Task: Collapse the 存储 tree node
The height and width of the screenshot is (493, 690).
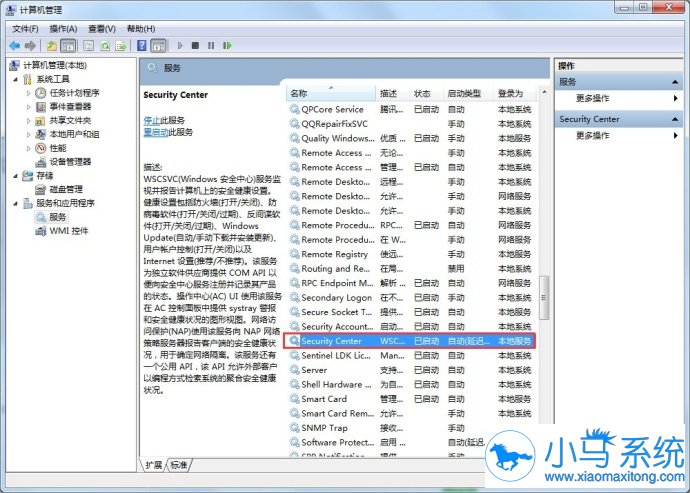Action: [16, 176]
